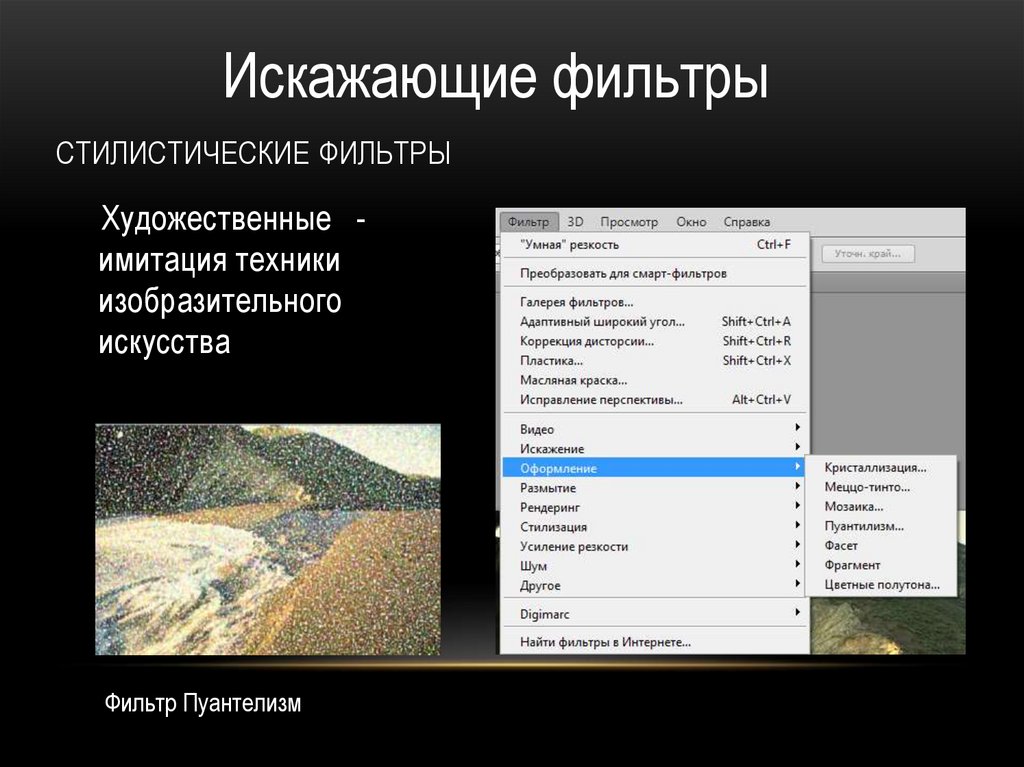This screenshot has height=767, width=1024.
Task: Select Исправление перспективы
Action: [655, 400]
